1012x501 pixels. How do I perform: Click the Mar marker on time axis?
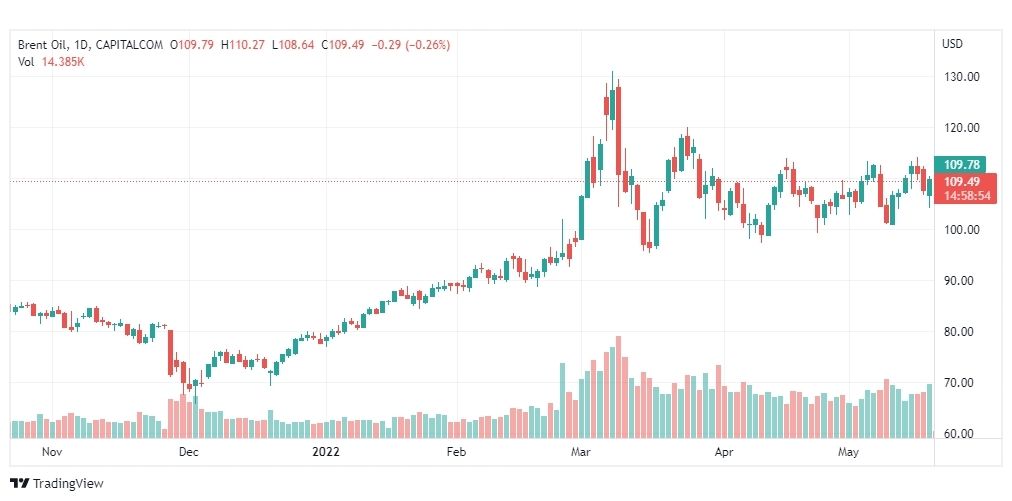(580, 452)
